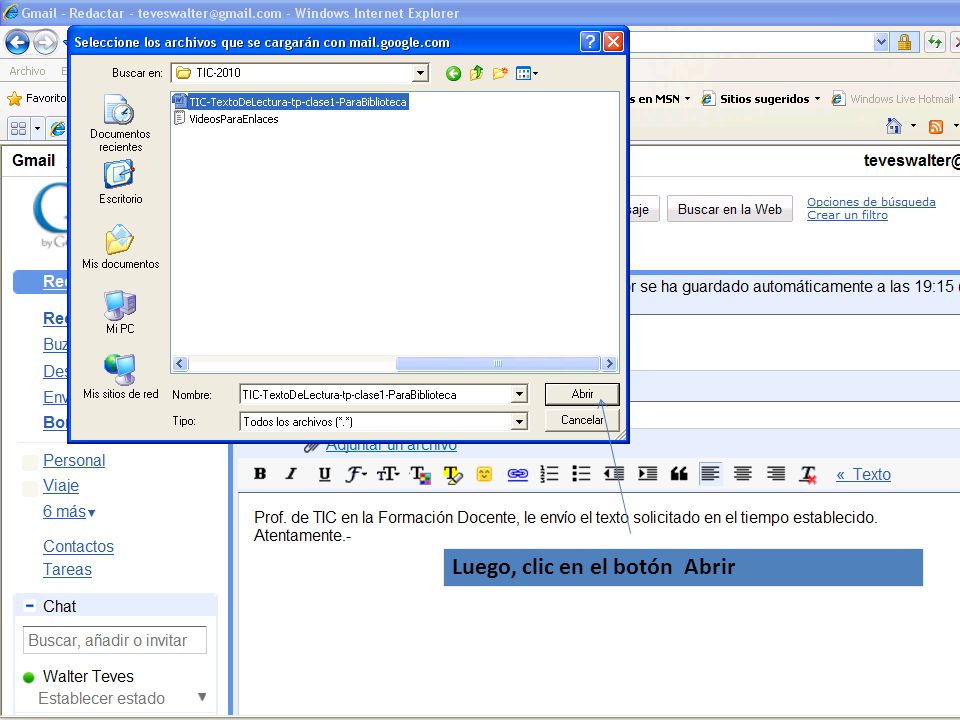Screen dimensions: 960x720
Task: Open the Tareas link
Action: [x=67, y=569]
